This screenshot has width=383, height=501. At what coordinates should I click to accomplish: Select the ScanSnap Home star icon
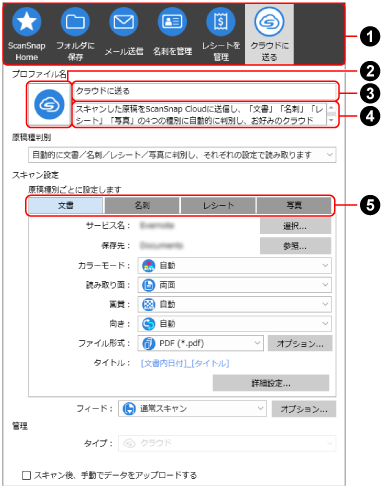pyautogui.click(x=27, y=22)
